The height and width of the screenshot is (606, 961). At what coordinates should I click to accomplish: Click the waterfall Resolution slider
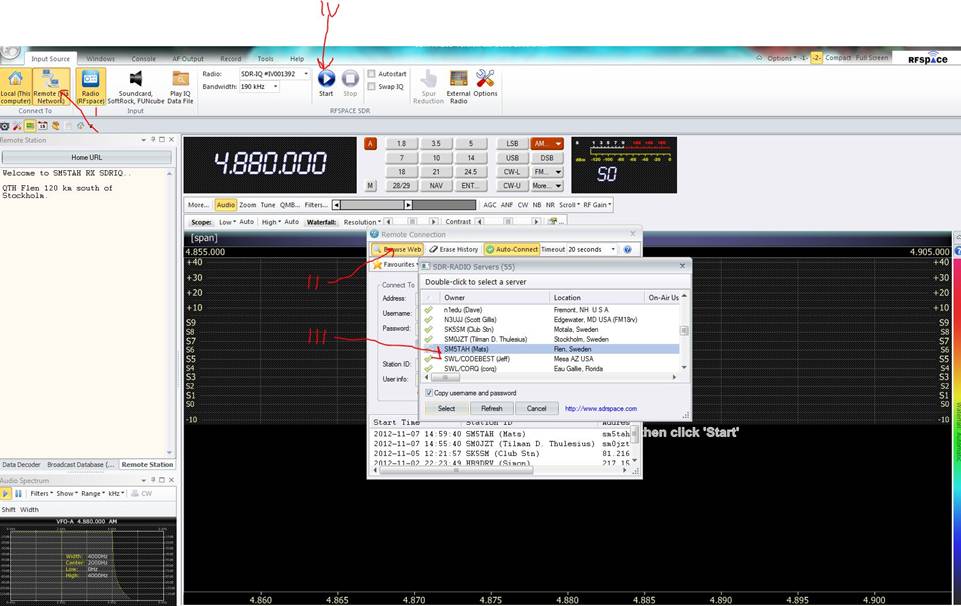click(x=412, y=222)
